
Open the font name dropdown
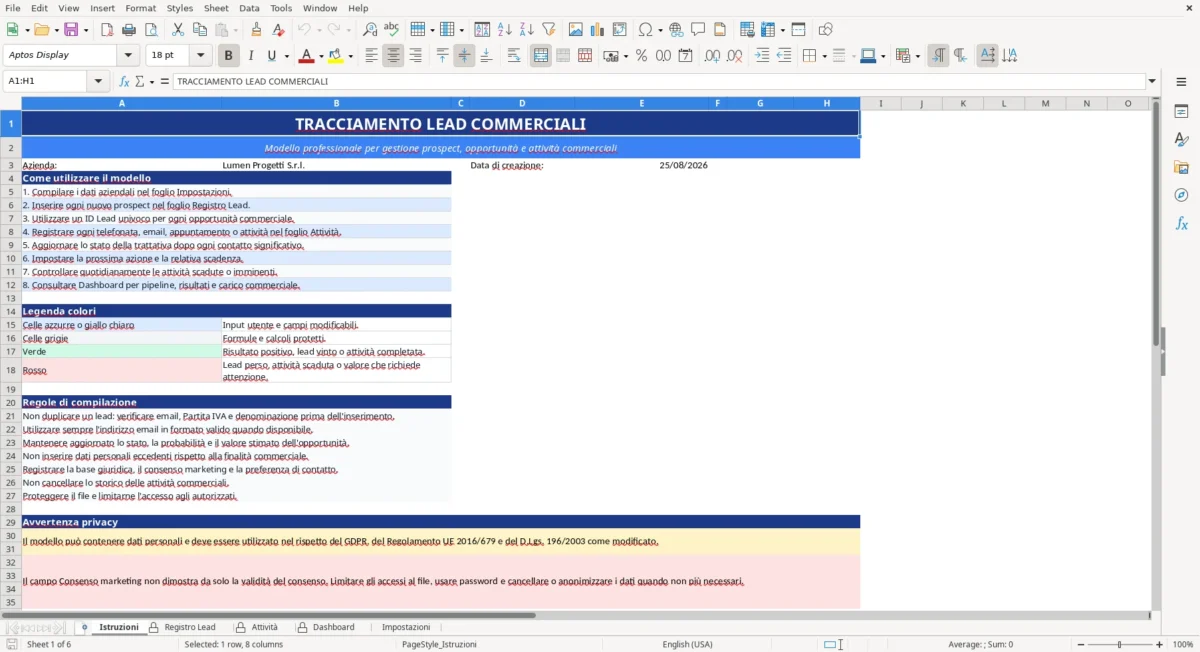[x=128, y=56]
